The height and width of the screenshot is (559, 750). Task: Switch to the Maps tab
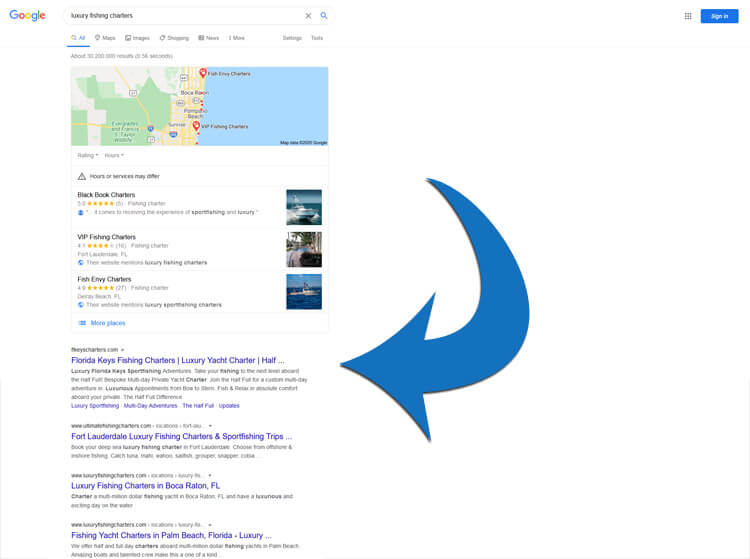click(105, 38)
